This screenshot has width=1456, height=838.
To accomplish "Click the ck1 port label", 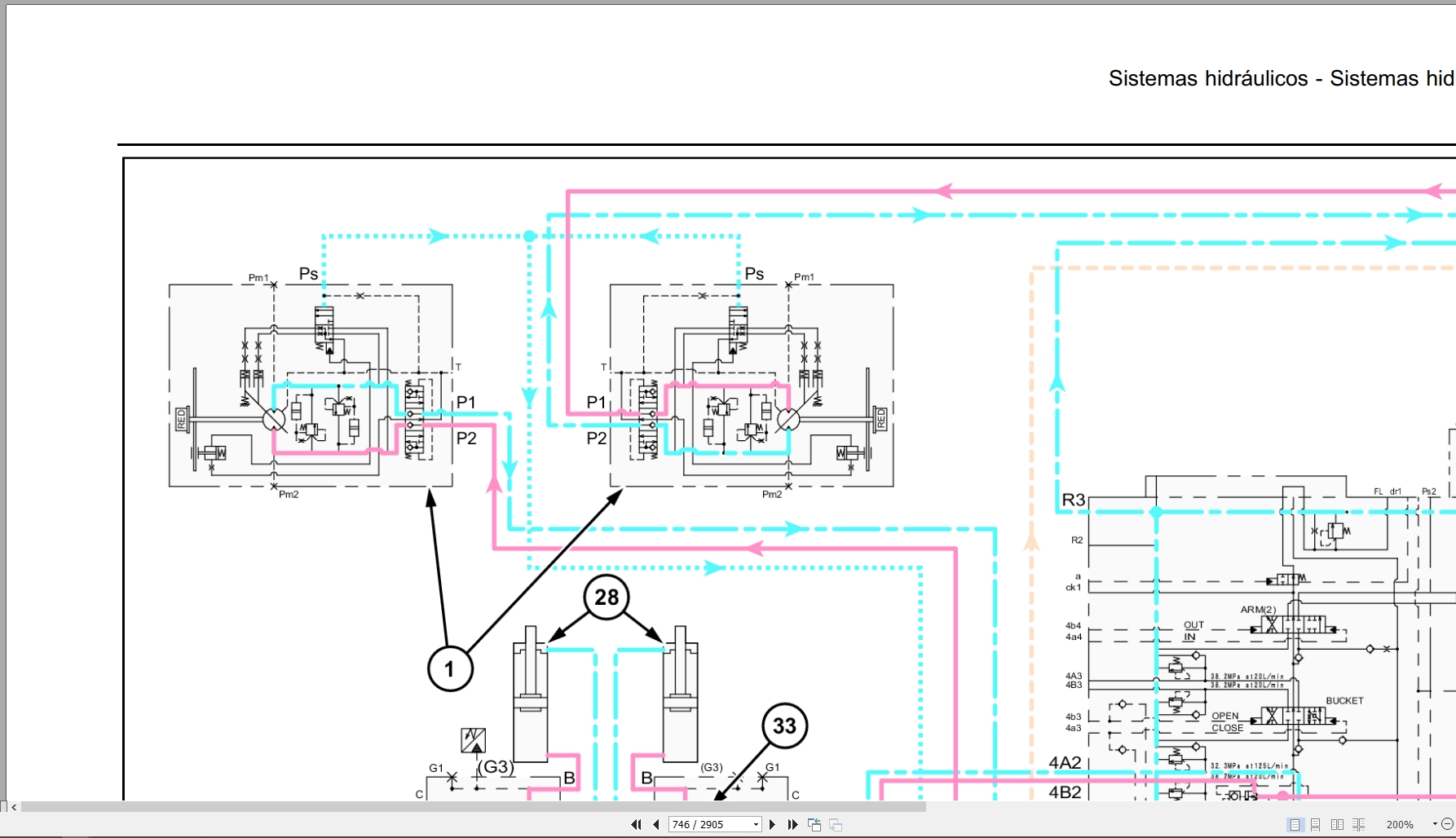I will (1074, 587).
